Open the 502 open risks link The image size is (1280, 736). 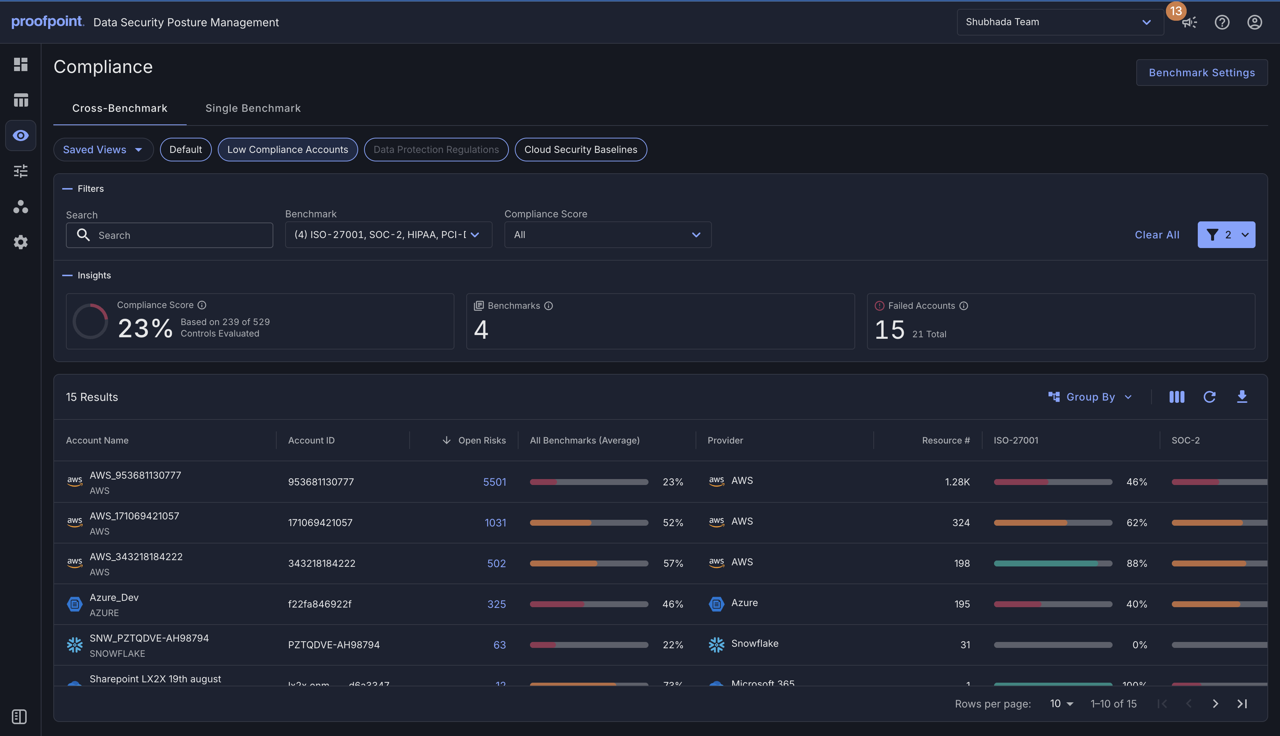tap(496, 563)
